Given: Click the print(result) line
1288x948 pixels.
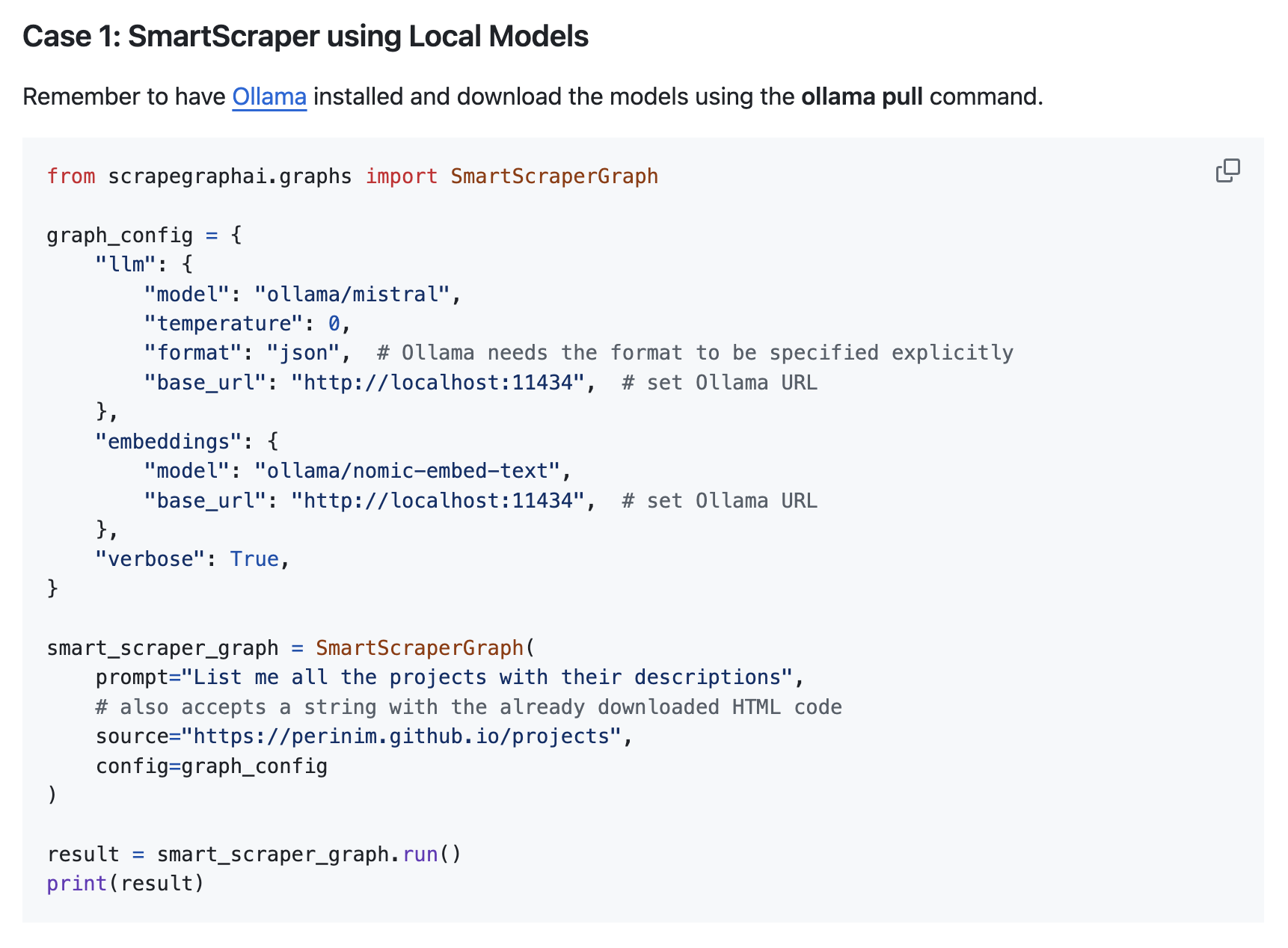Looking at the screenshot, I should point(126,884).
